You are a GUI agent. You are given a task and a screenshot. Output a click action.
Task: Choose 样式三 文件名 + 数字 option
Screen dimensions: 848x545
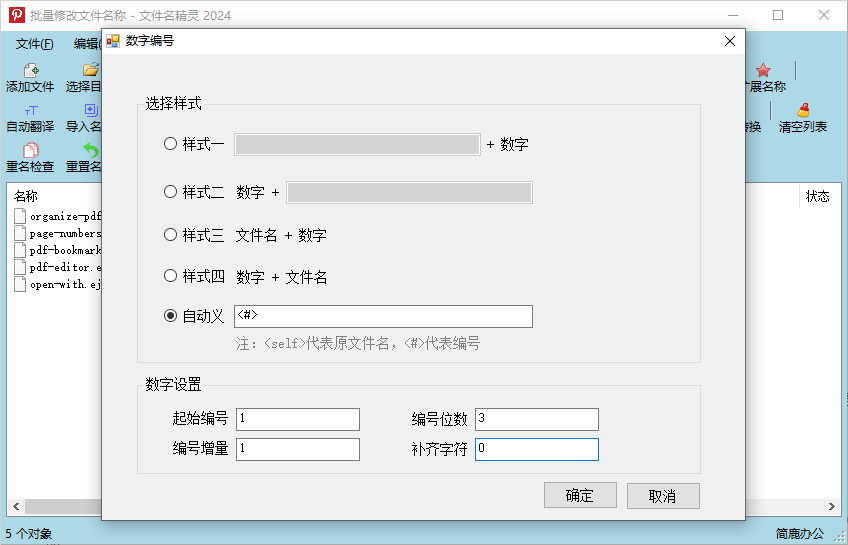170,235
